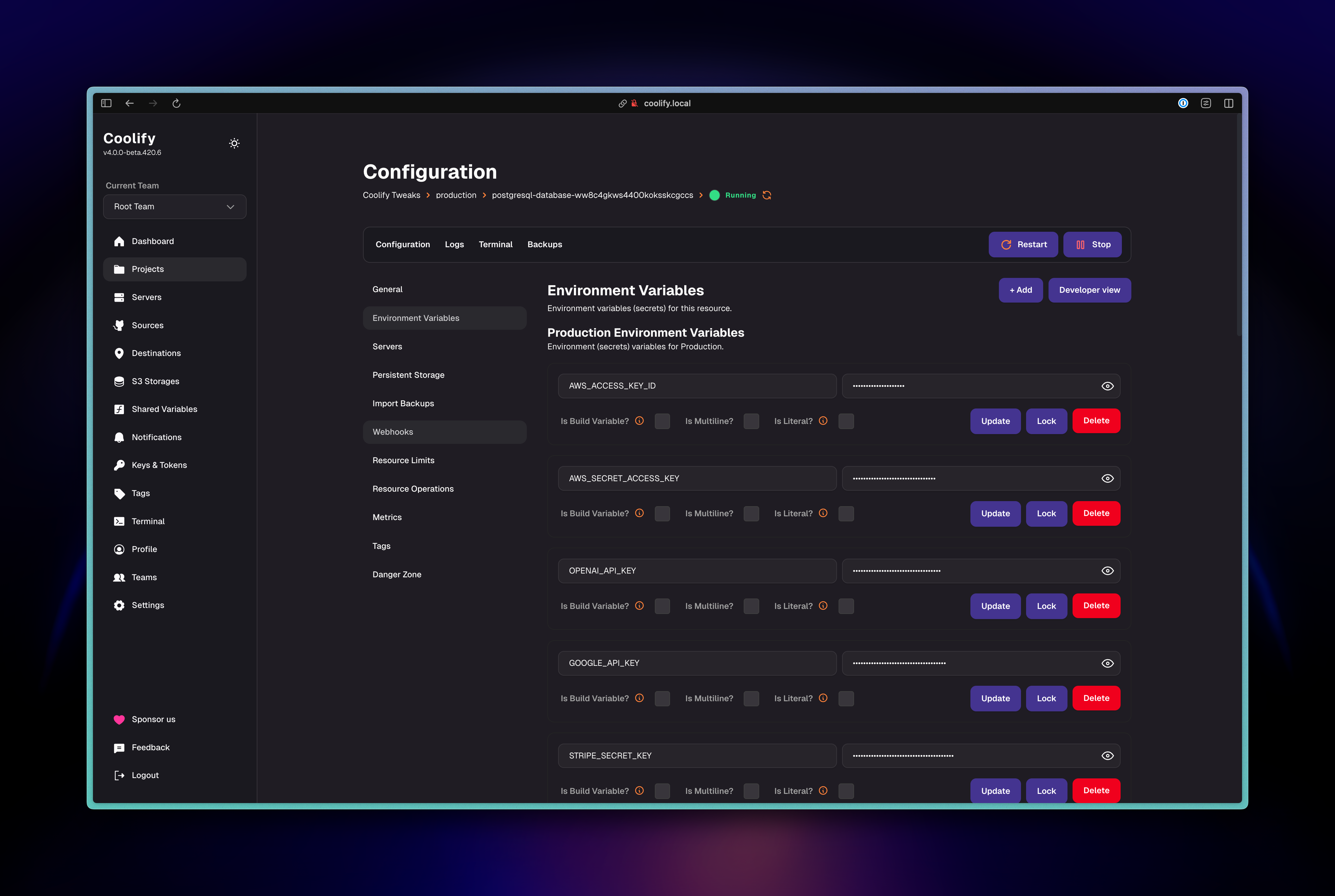Click the chevron after the database name breadcrumb
Screen dimensions: 1335x896
tap(701, 195)
